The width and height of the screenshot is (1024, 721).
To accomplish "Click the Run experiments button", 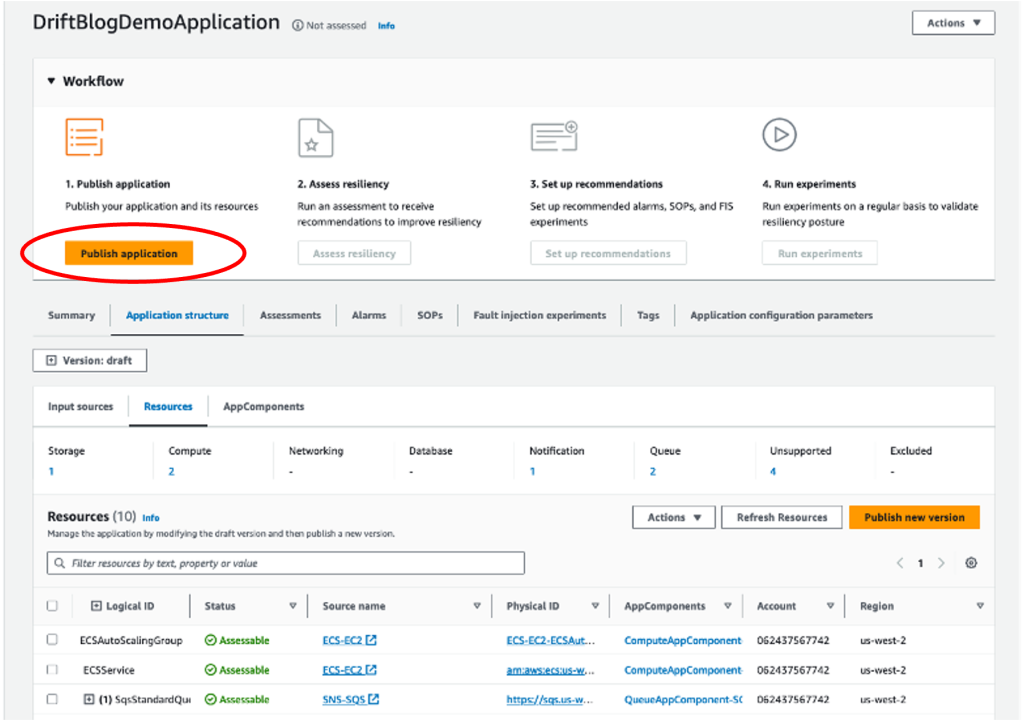I will pos(820,253).
